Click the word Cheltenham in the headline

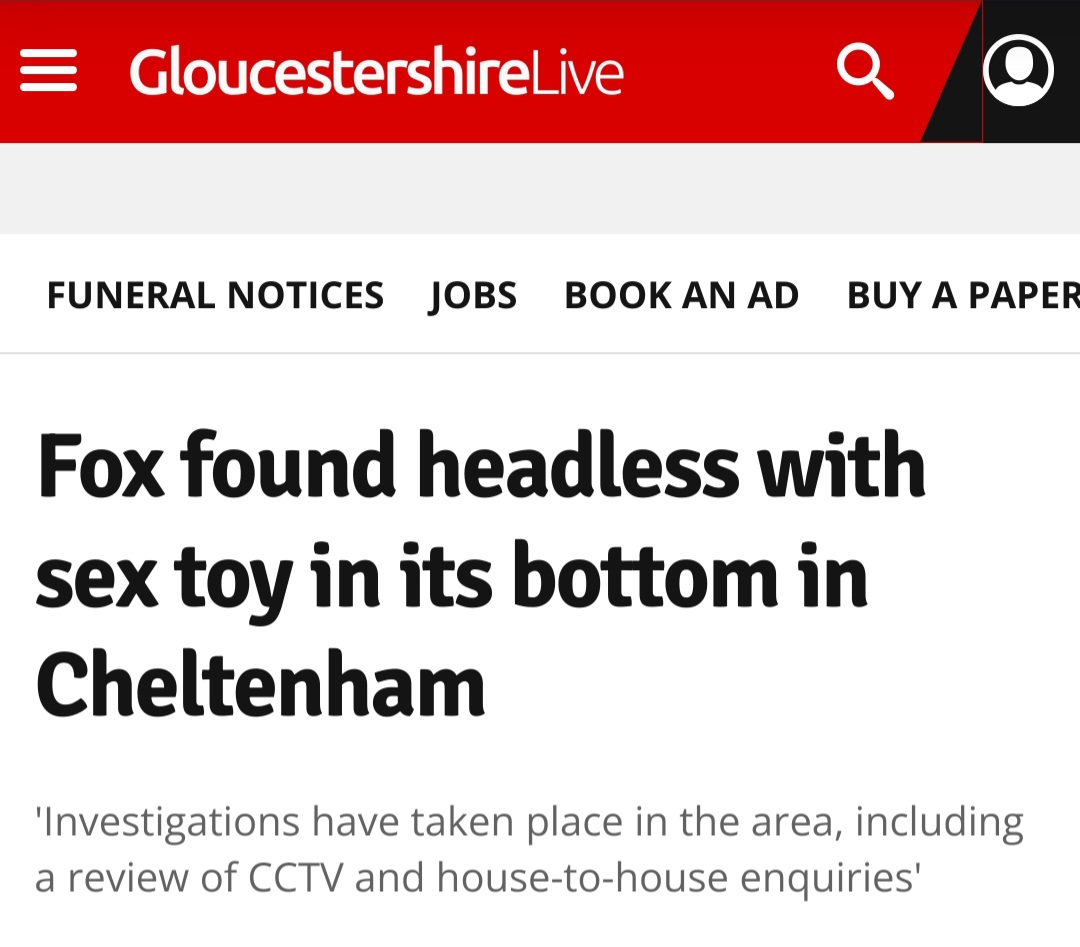pyautogui.click(x=260, y=687)
